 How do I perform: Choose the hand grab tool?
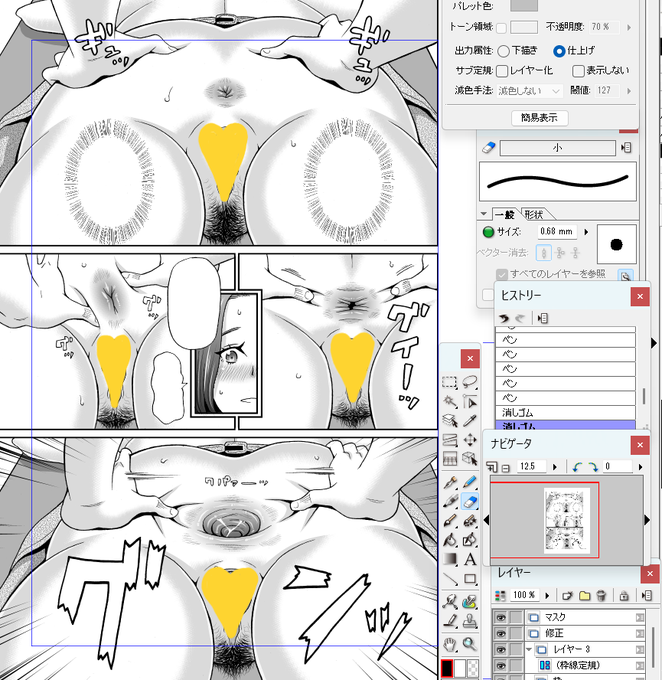coord(450,644)
